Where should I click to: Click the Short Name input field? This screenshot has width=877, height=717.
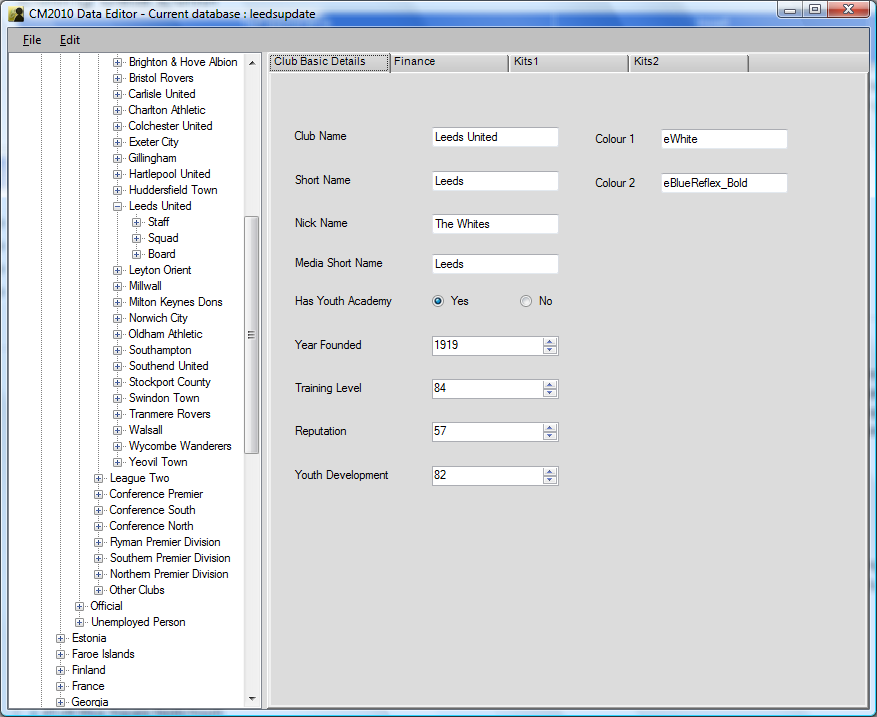coord(495,181)
